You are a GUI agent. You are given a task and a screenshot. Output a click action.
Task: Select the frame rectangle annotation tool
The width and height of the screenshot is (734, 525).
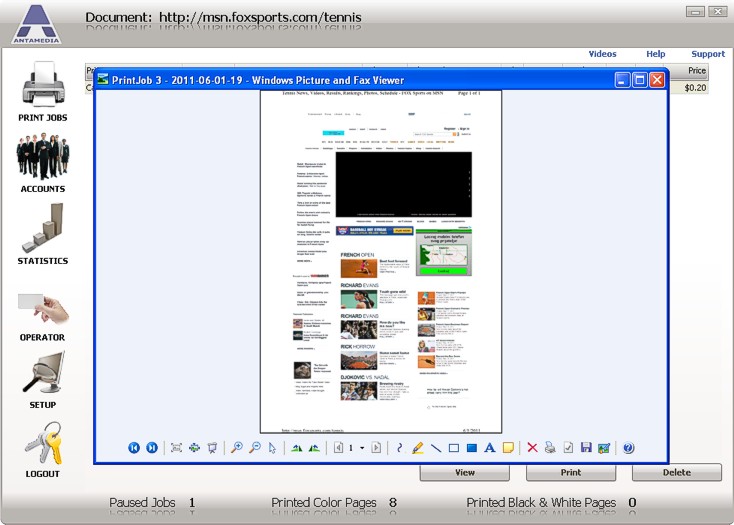pyautogui.click(x=454, y=448)
